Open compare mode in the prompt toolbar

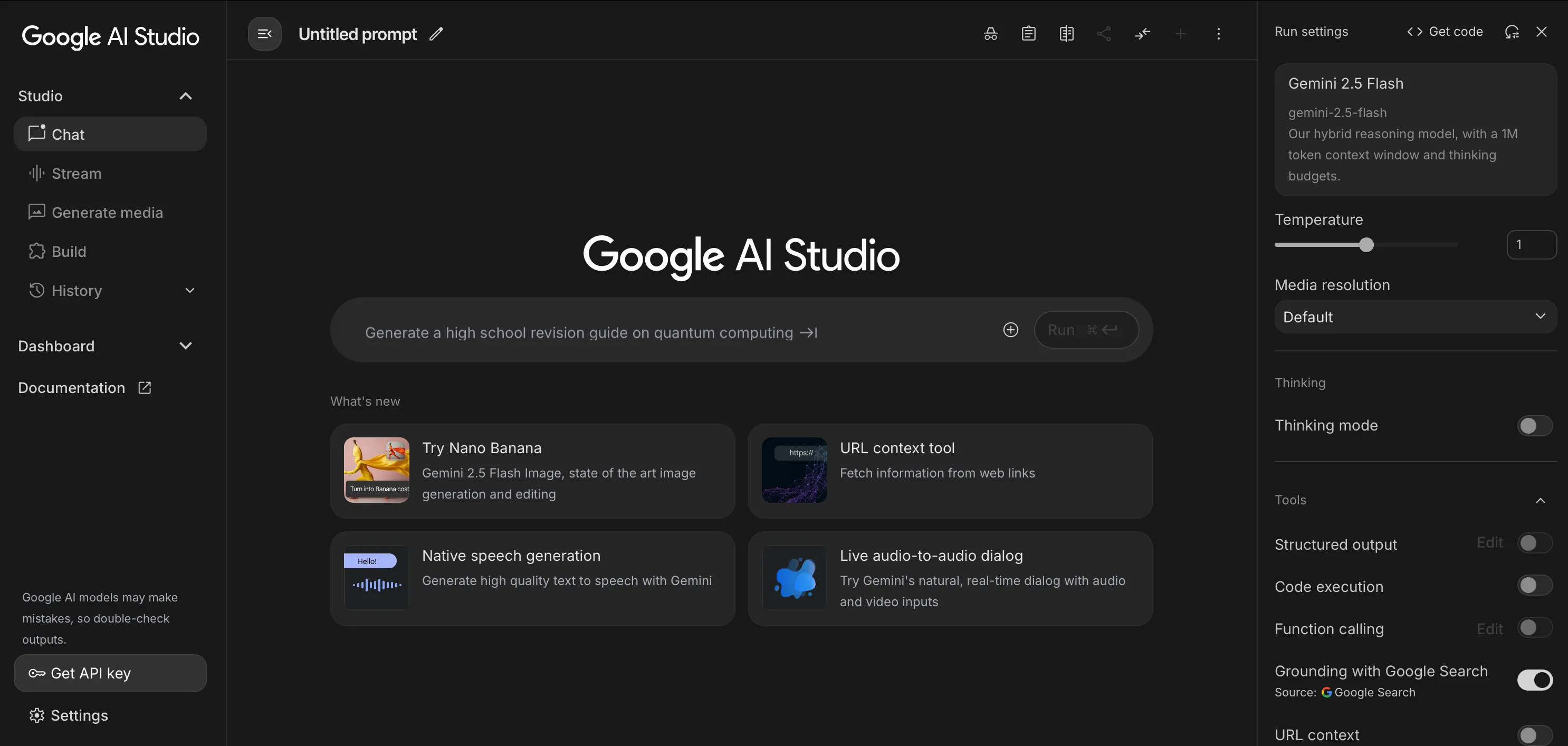[1066, 33]
